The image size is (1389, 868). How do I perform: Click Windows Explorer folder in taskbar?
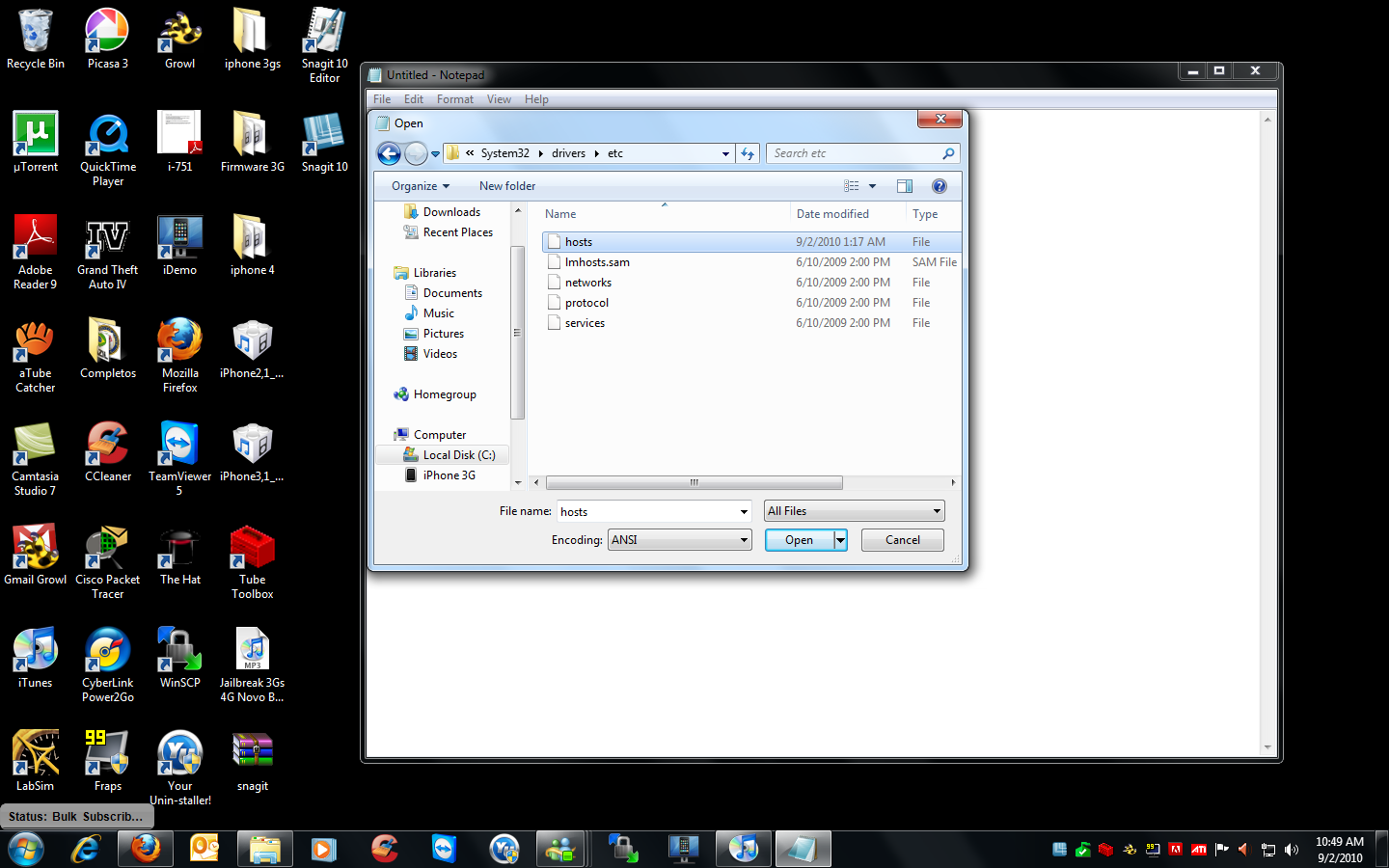pos(264,849)
